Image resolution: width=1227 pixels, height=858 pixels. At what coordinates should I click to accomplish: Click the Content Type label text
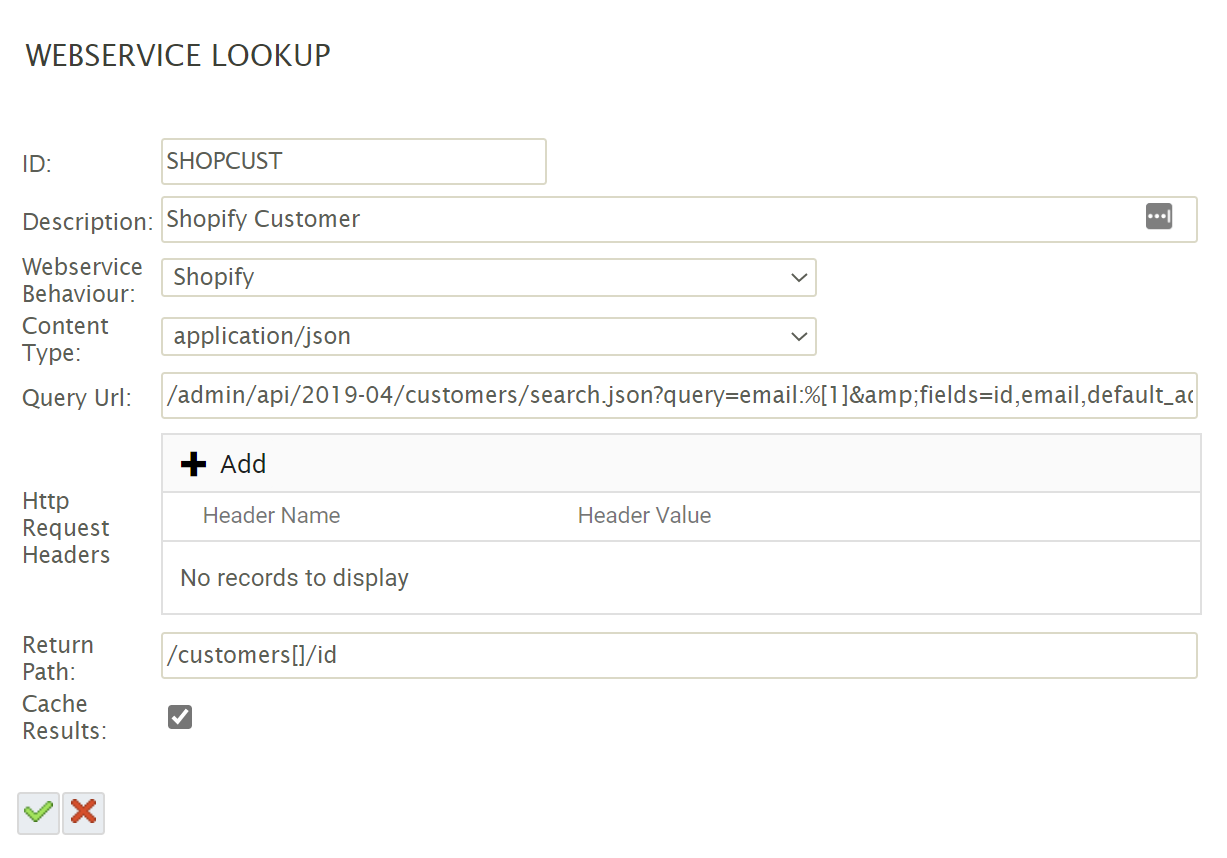pos(65,339)
